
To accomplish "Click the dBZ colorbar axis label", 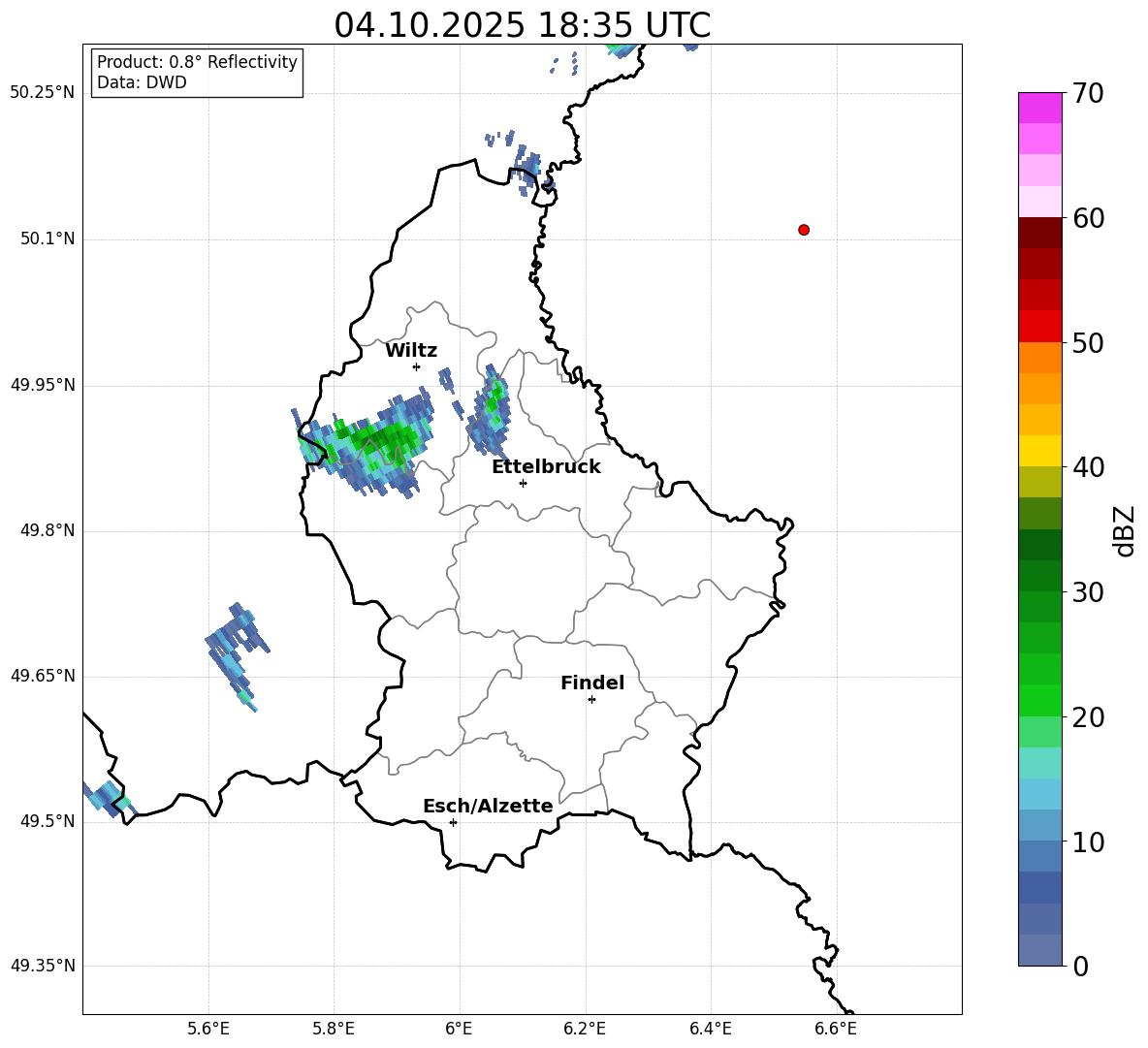I will point(1126,530).
